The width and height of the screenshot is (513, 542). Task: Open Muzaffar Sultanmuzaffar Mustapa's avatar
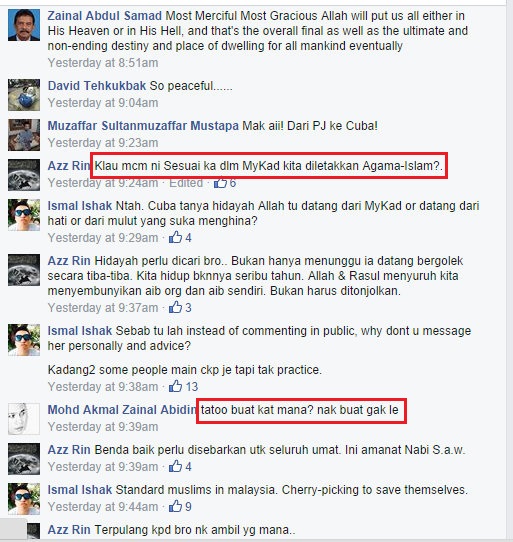(x=24, y=135)
